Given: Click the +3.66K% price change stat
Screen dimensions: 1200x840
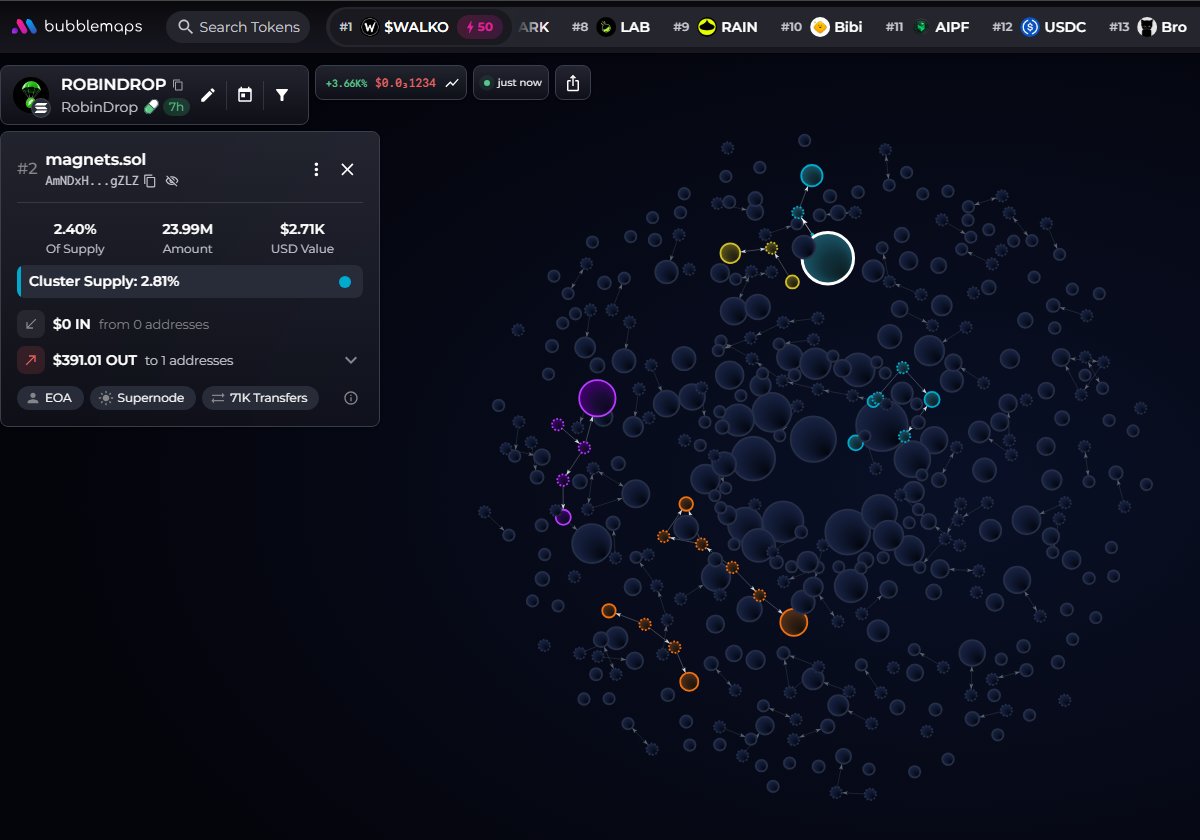Looking at the screenshot, I should point(346,83).
